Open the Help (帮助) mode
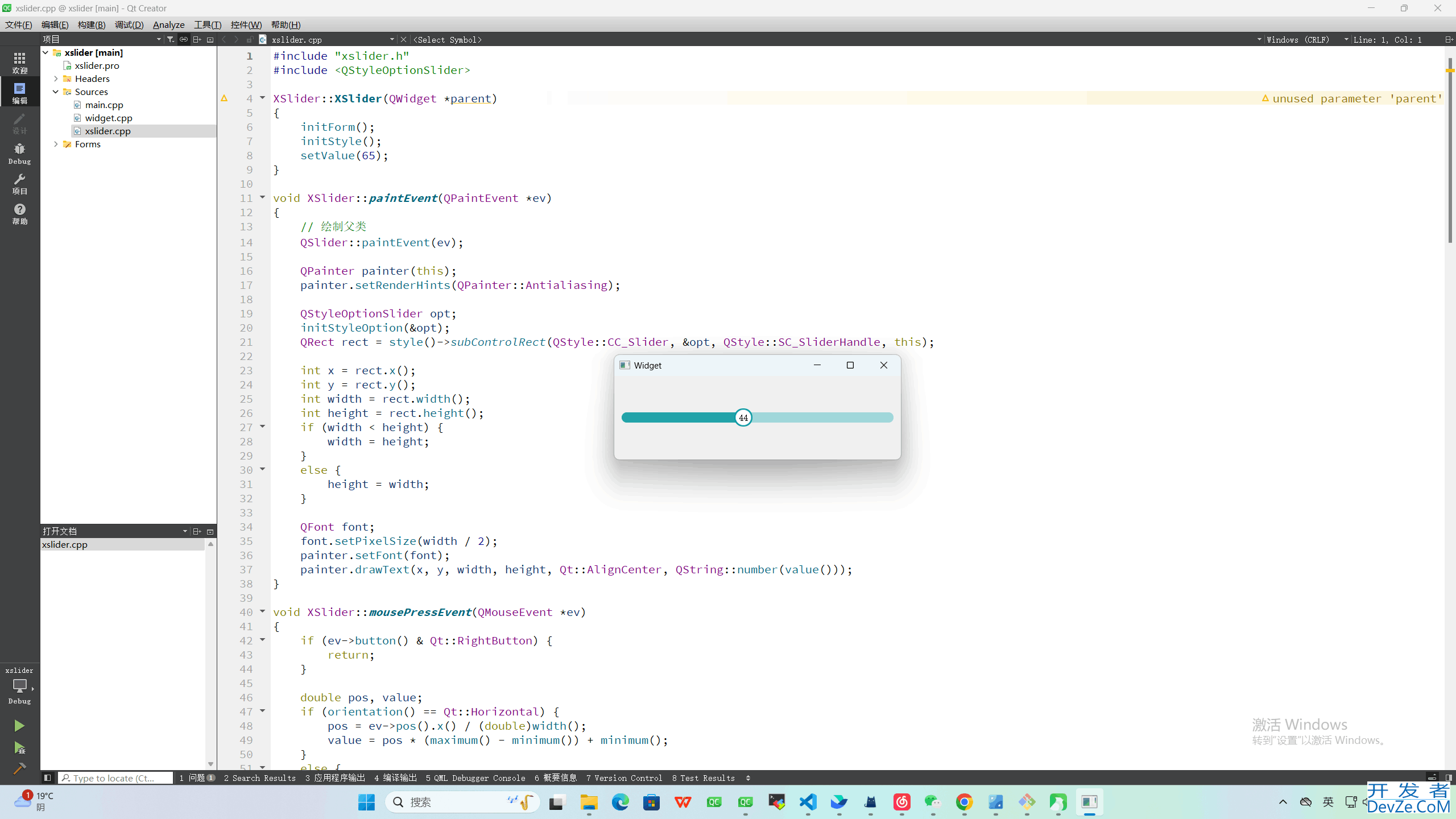 click(x=19, y=214)
